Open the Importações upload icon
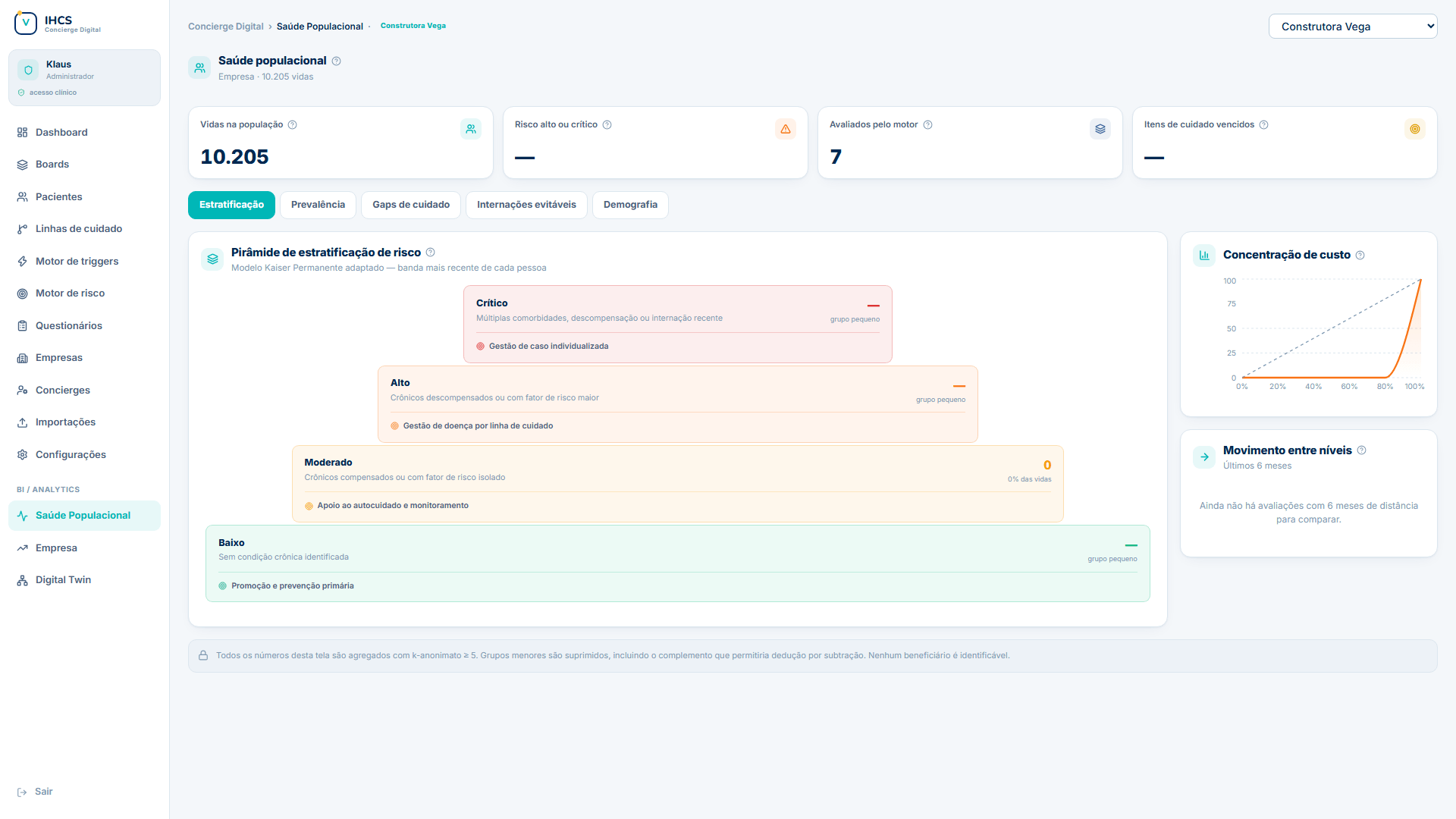 [x=22, y=422]
